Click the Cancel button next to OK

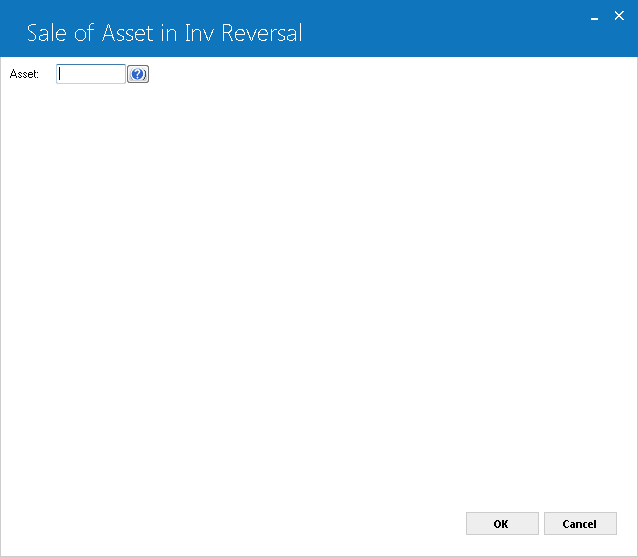(x=580, y=524)
